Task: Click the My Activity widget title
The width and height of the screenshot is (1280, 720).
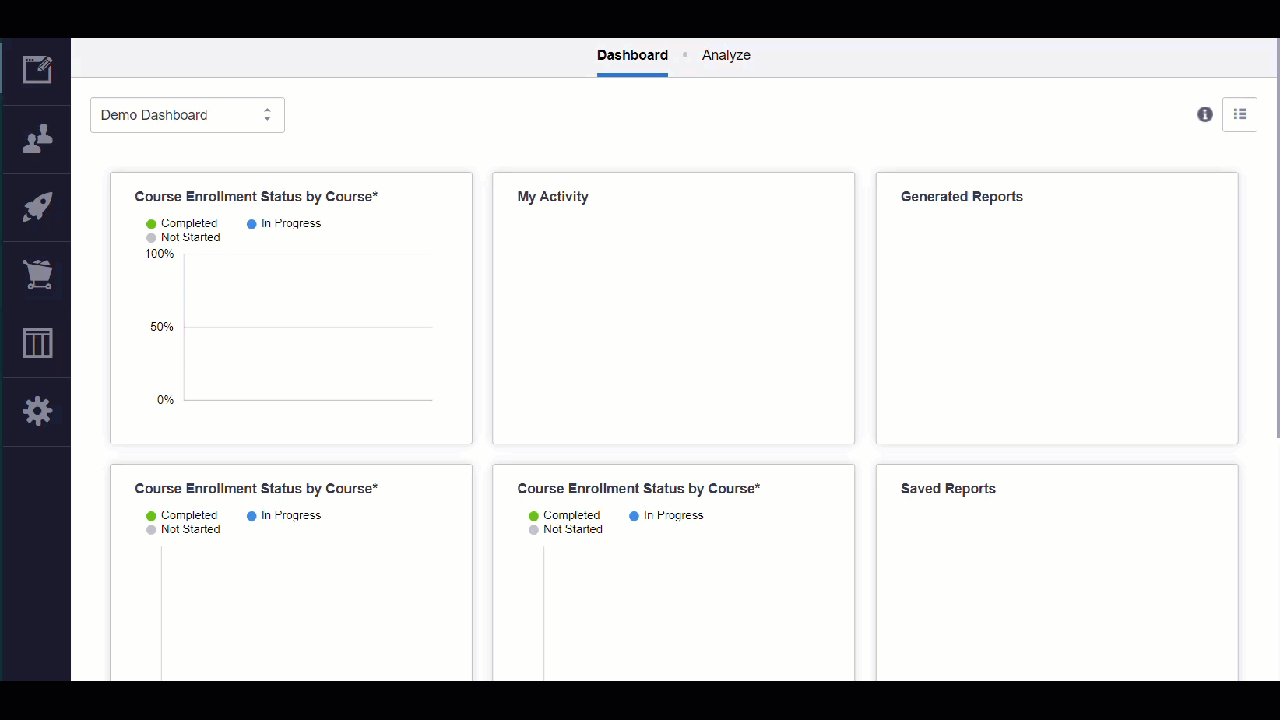Action: coord(553,196)
